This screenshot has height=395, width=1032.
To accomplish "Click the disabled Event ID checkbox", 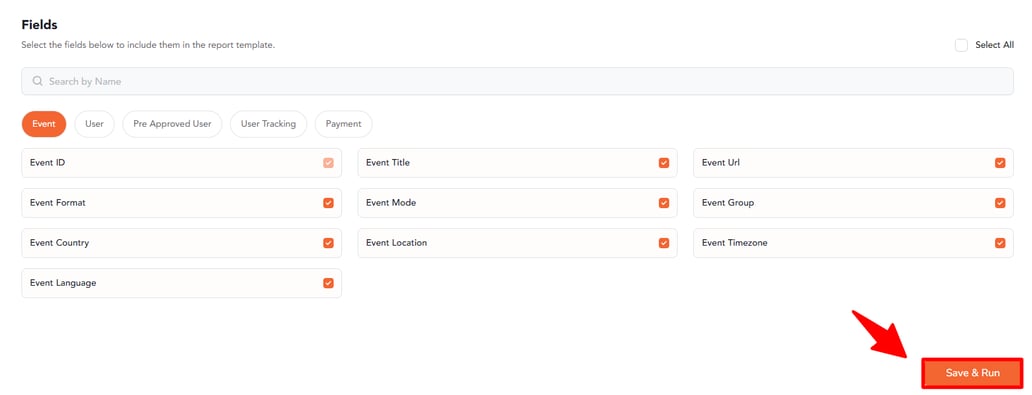I will (x=328, y=163).
